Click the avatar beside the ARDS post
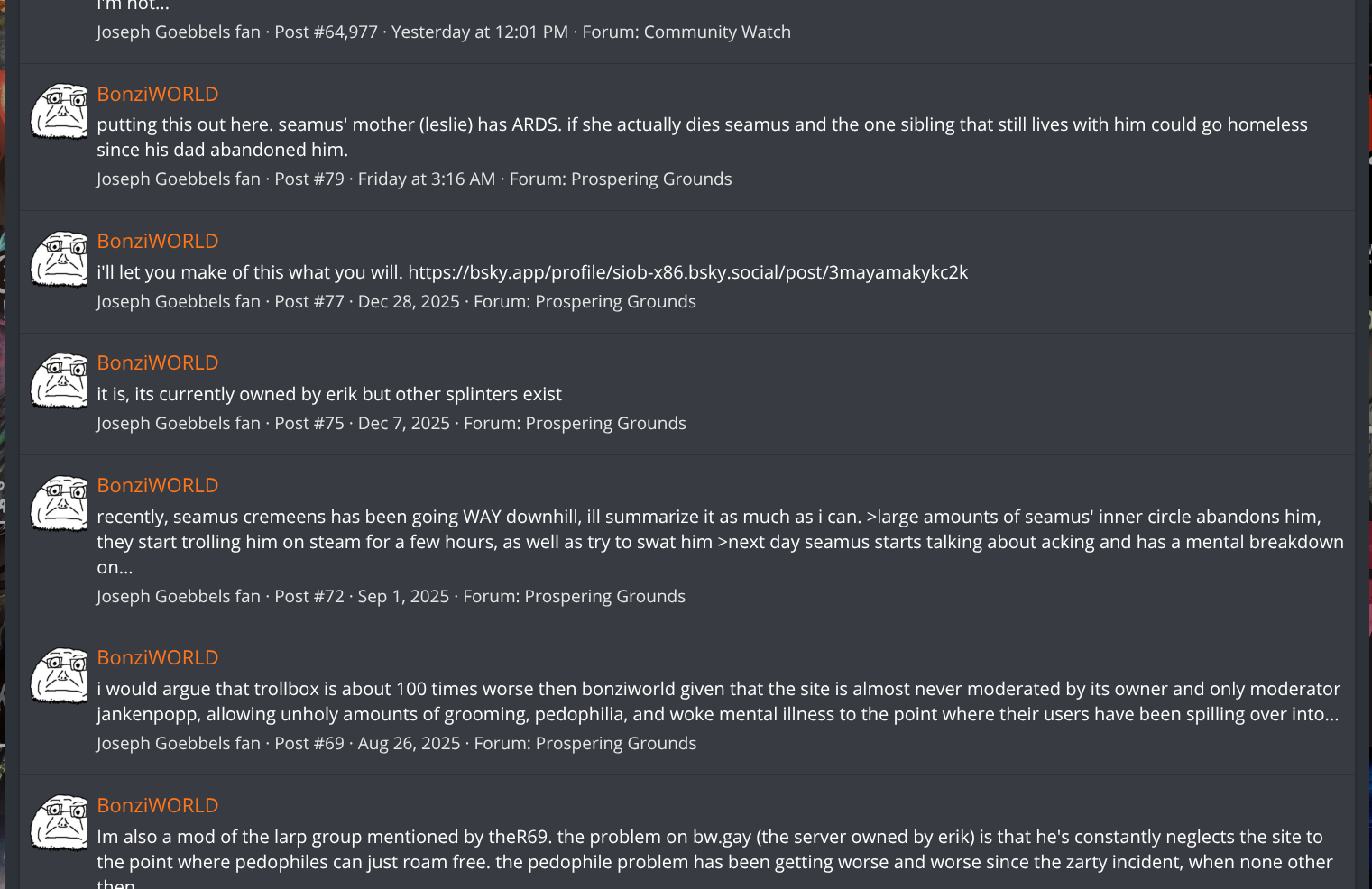The height and width of the screenshot is (889, 1372). [x=60, y=112]
